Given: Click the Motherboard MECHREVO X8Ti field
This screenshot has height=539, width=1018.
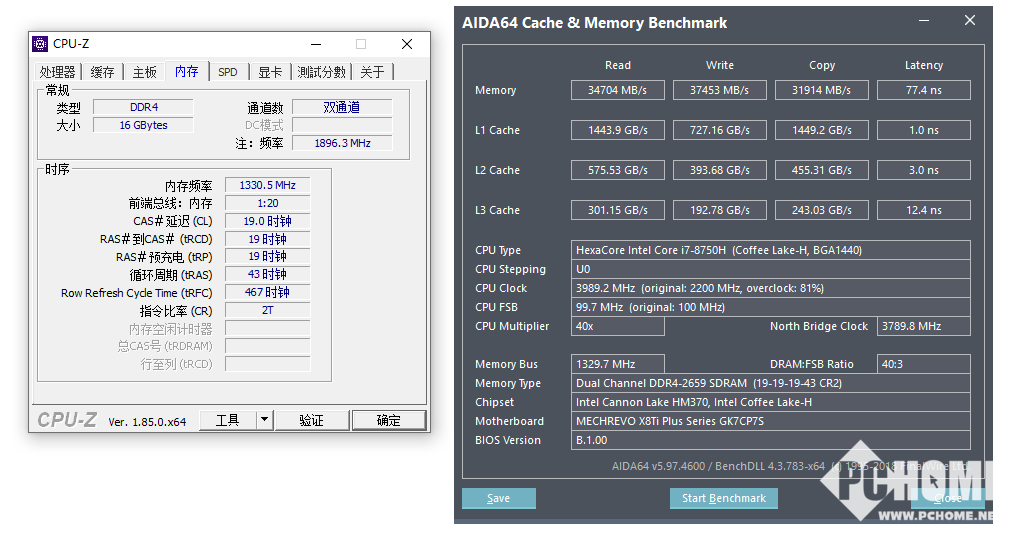Looking at the screenshot, I should [771, 421].
